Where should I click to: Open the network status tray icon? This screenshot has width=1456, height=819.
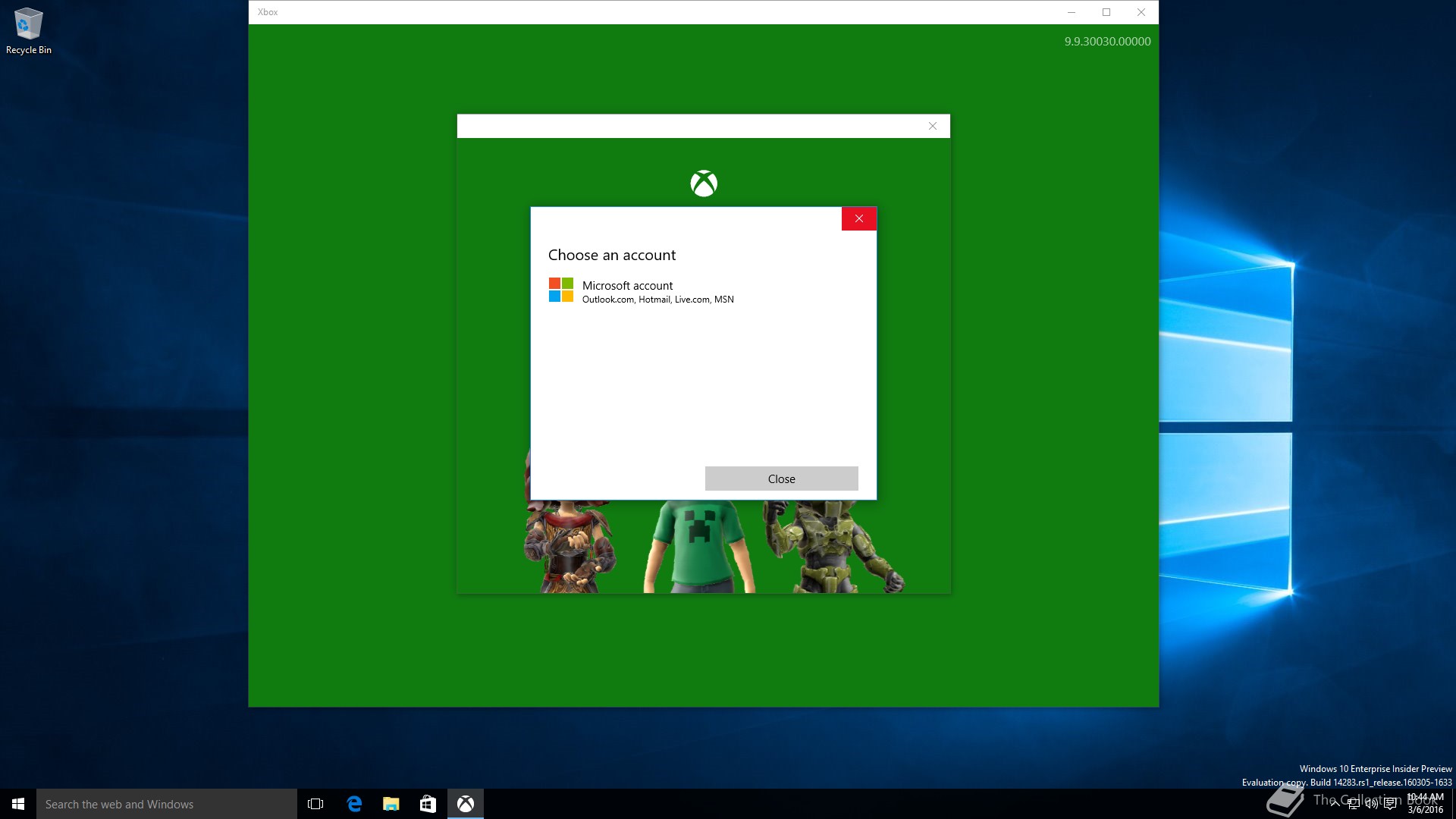1354,804
